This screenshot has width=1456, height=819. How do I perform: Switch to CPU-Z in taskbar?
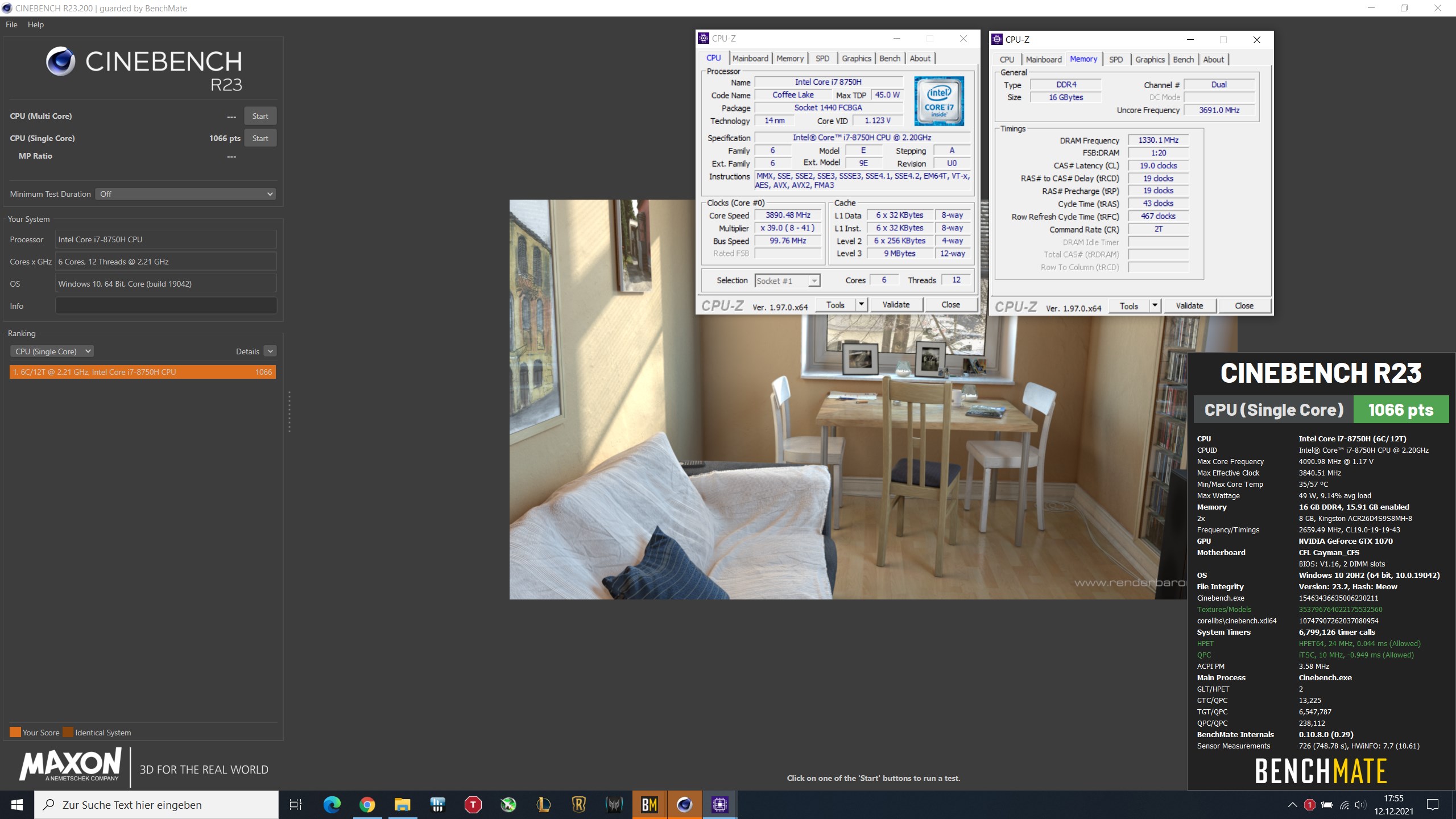tap(720, 805)
